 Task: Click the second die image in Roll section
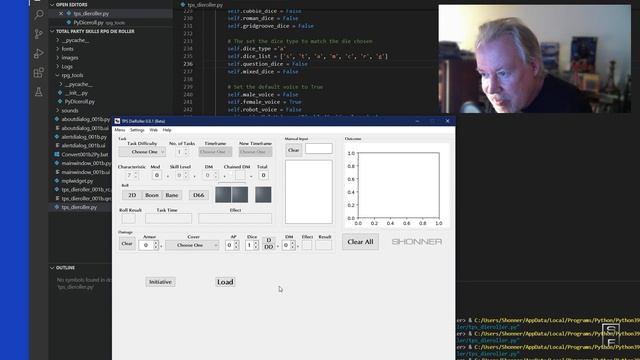[x=240, y=195]
